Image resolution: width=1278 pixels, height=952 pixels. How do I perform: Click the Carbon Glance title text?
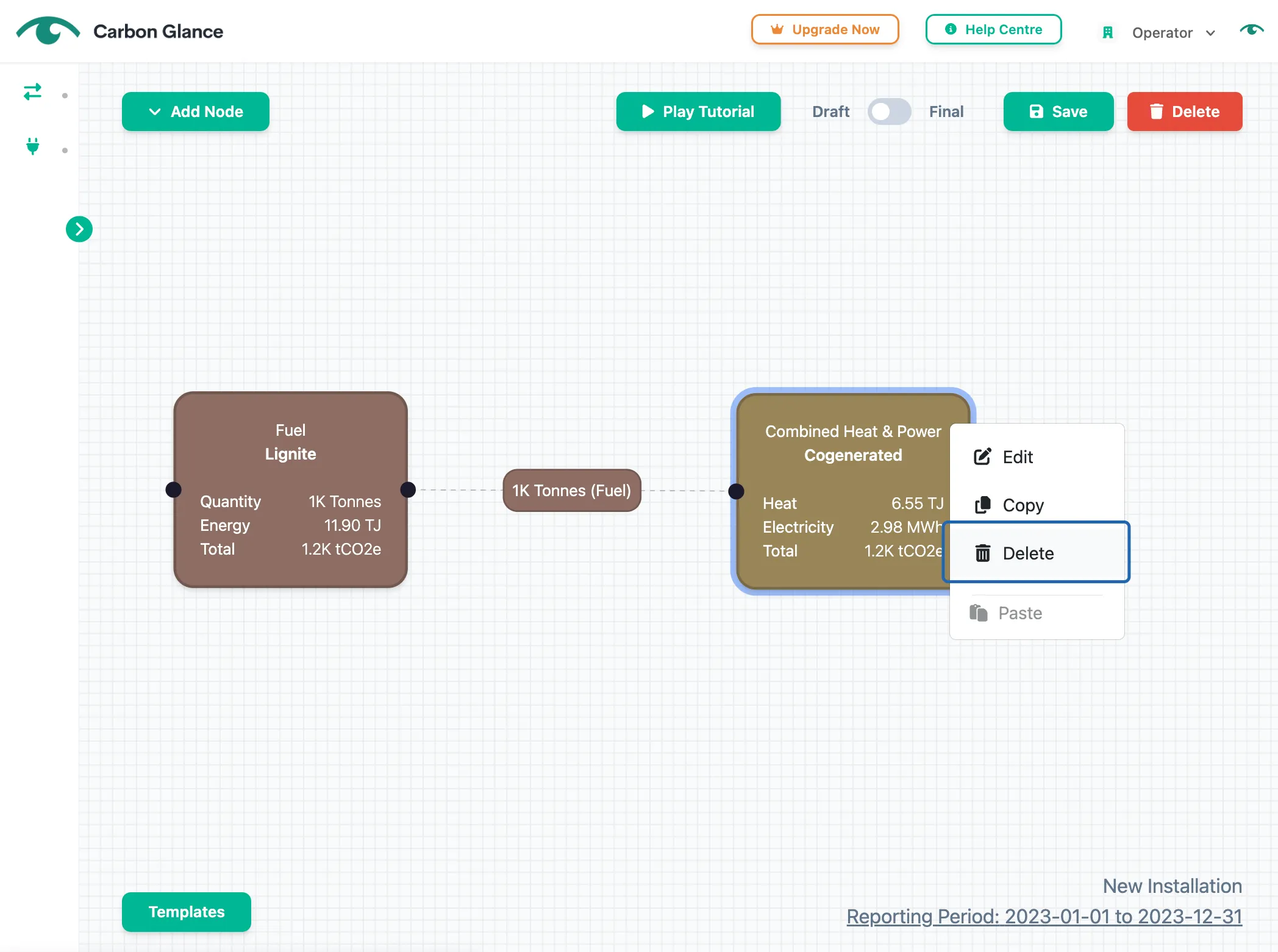158,31
